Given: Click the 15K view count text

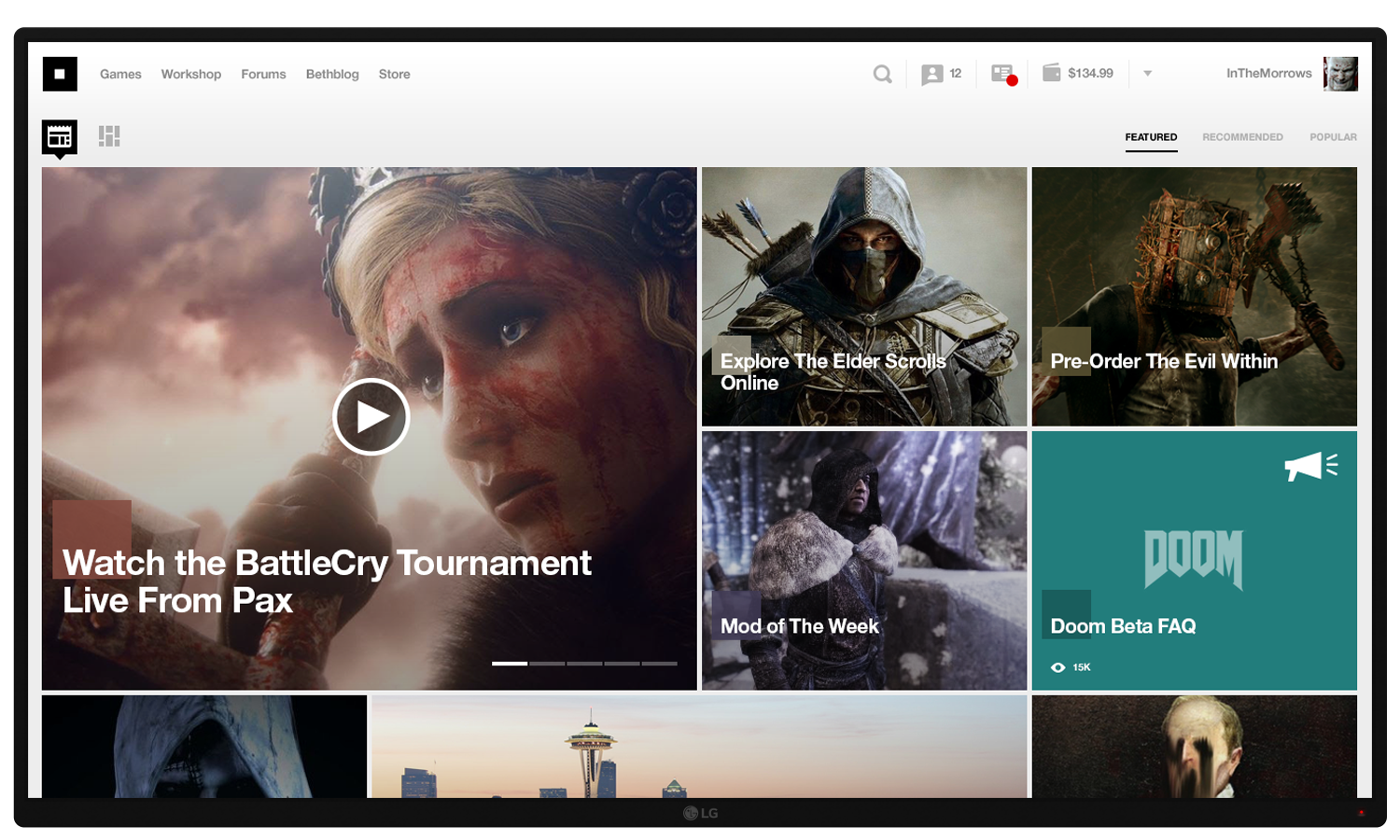Looking at the screenshot, I should click(1082, 667).
